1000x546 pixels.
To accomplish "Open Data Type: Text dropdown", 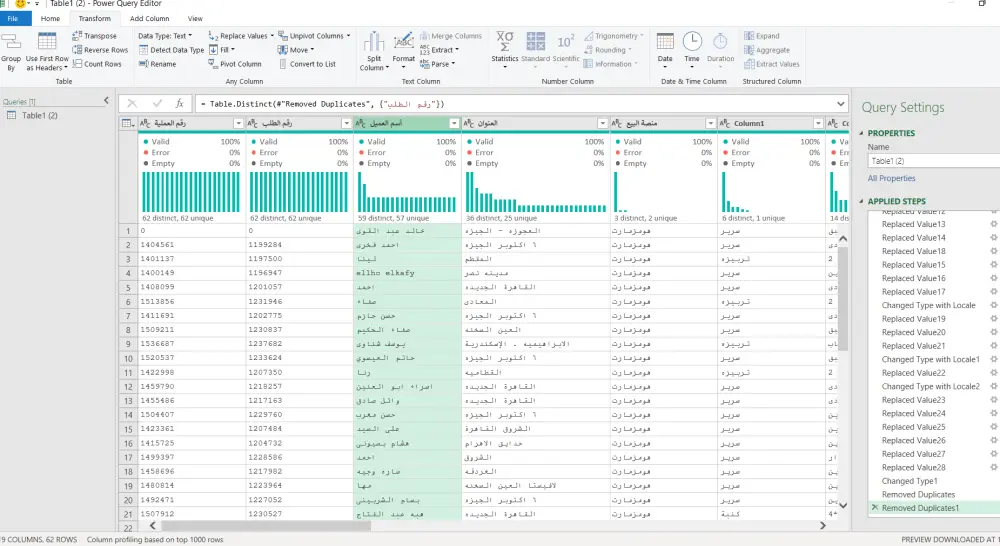I will coord(165,36).
